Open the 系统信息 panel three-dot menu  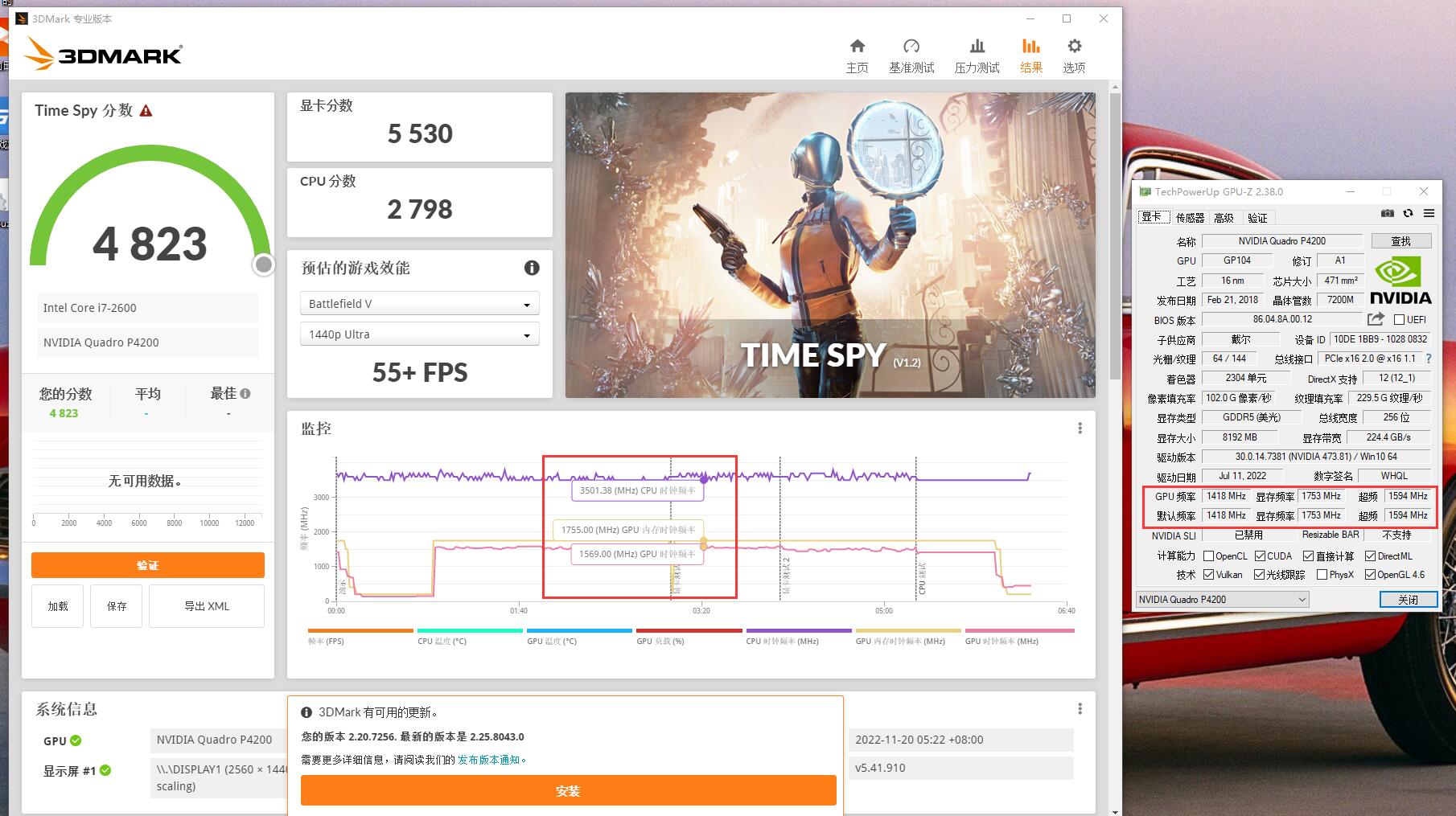click(x=1080, y=708)
